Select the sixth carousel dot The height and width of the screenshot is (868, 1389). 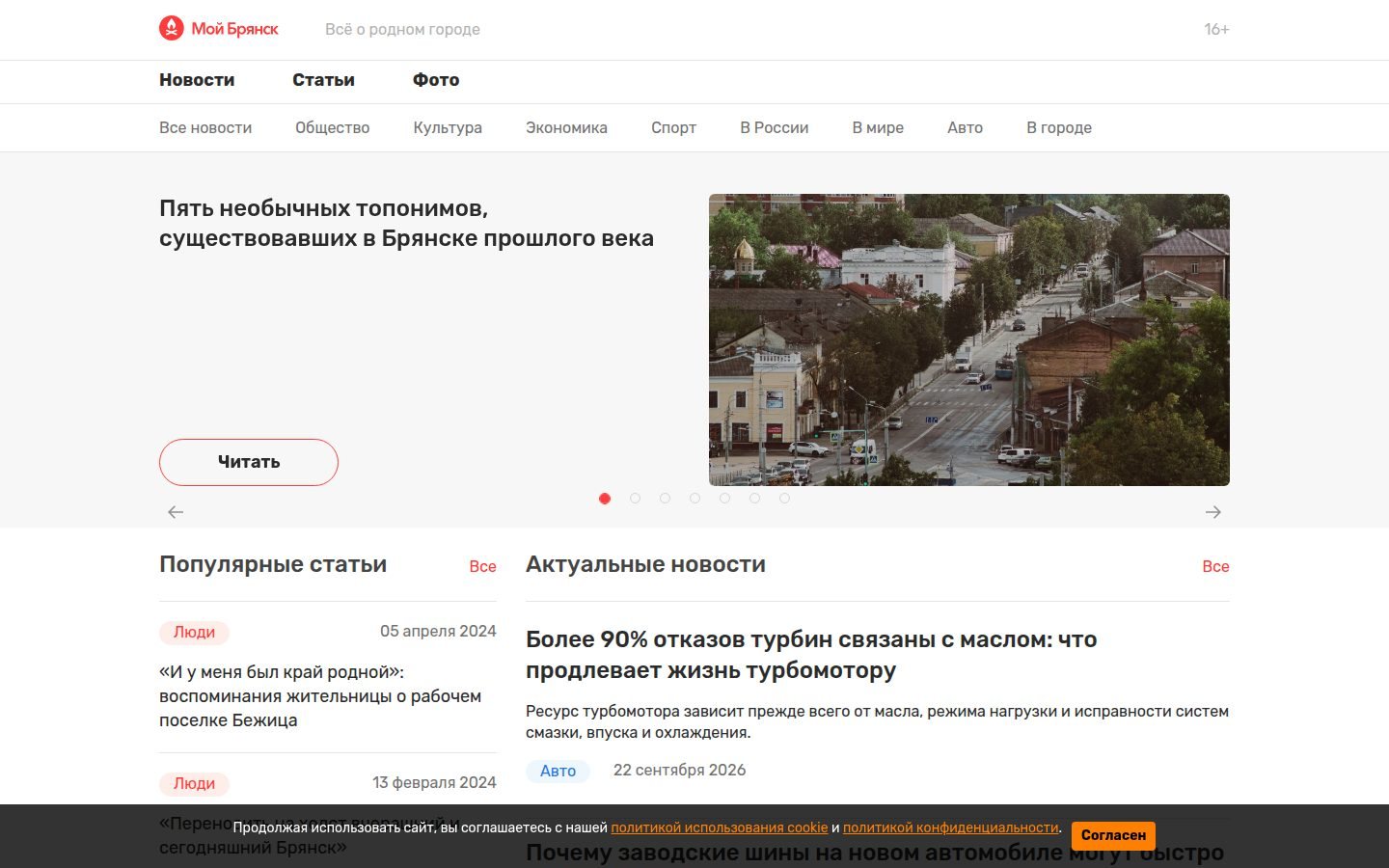pos(754,499)
